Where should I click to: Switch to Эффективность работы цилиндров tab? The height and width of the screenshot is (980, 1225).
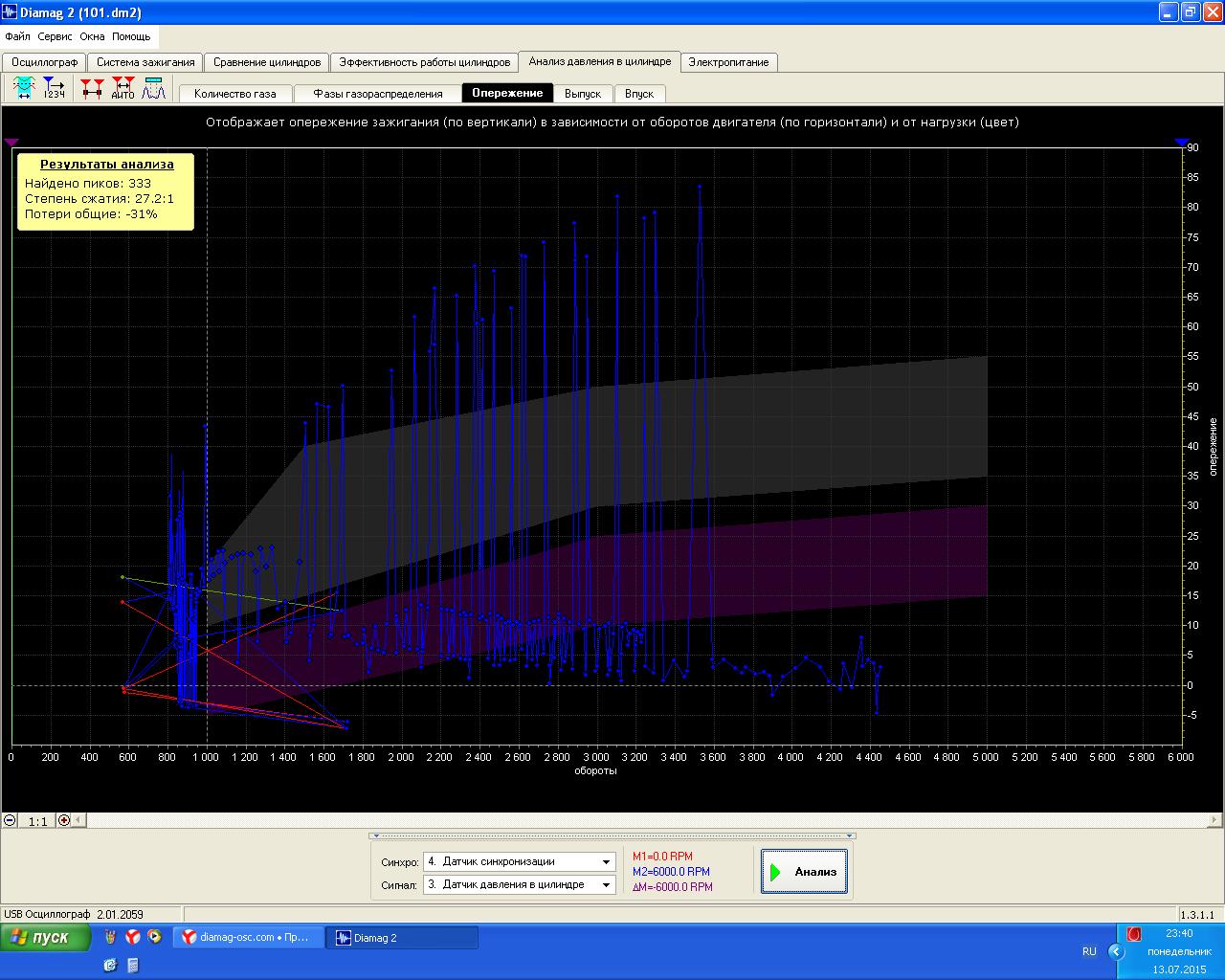pyautogui.click(x=425, y=62)
